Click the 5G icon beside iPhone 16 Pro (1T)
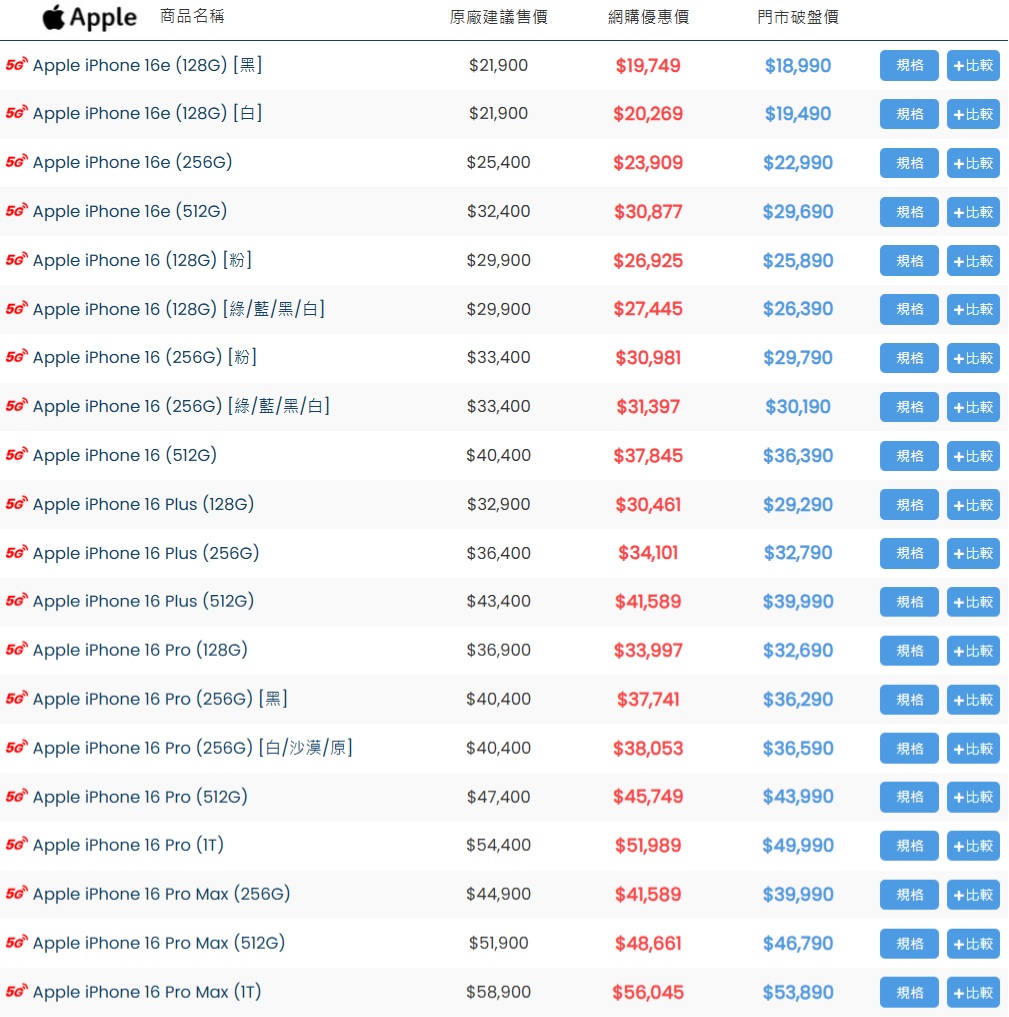The image size is (1009, 1017). 16,844
